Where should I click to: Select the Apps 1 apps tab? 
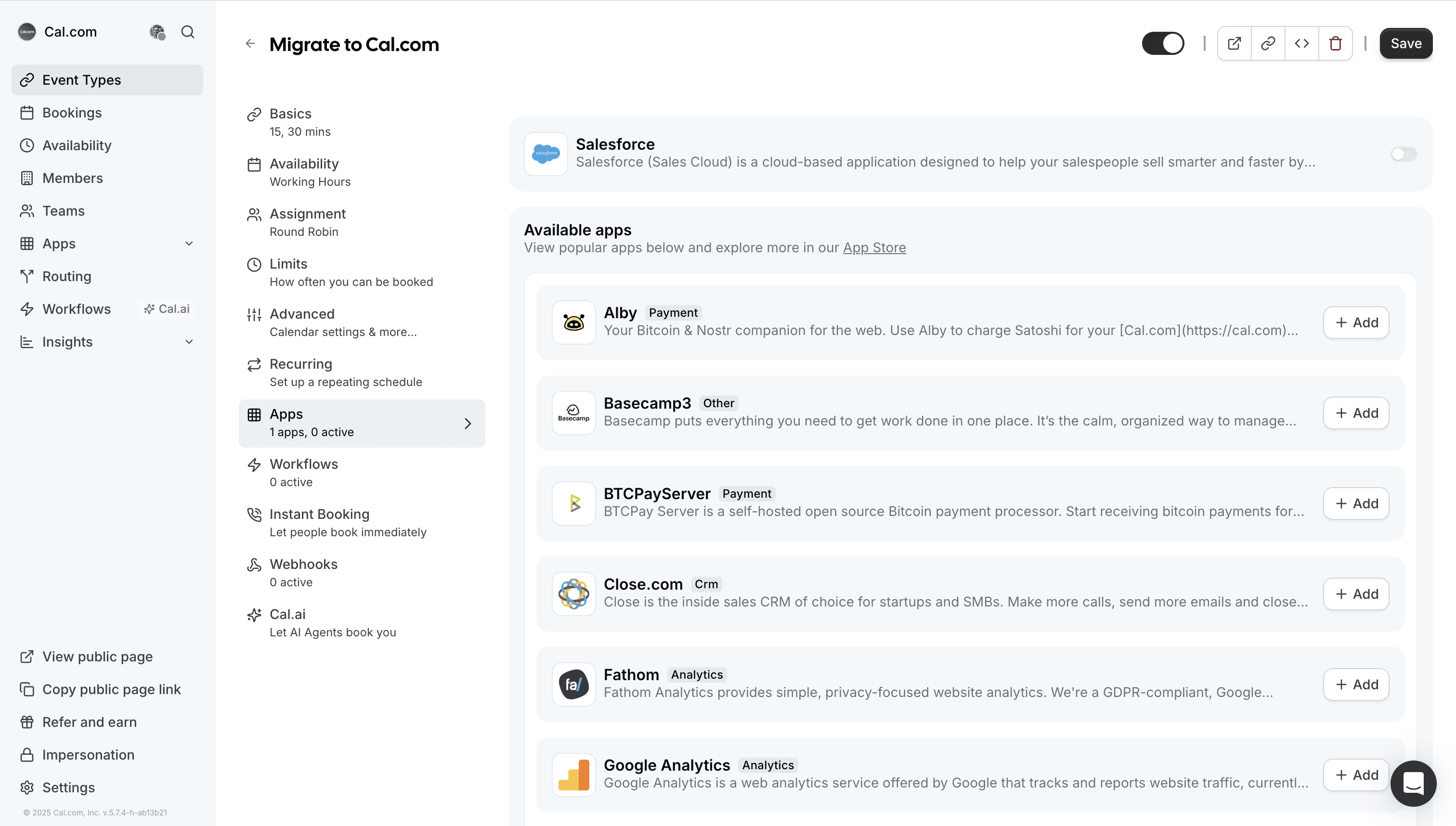click(362, 423)
